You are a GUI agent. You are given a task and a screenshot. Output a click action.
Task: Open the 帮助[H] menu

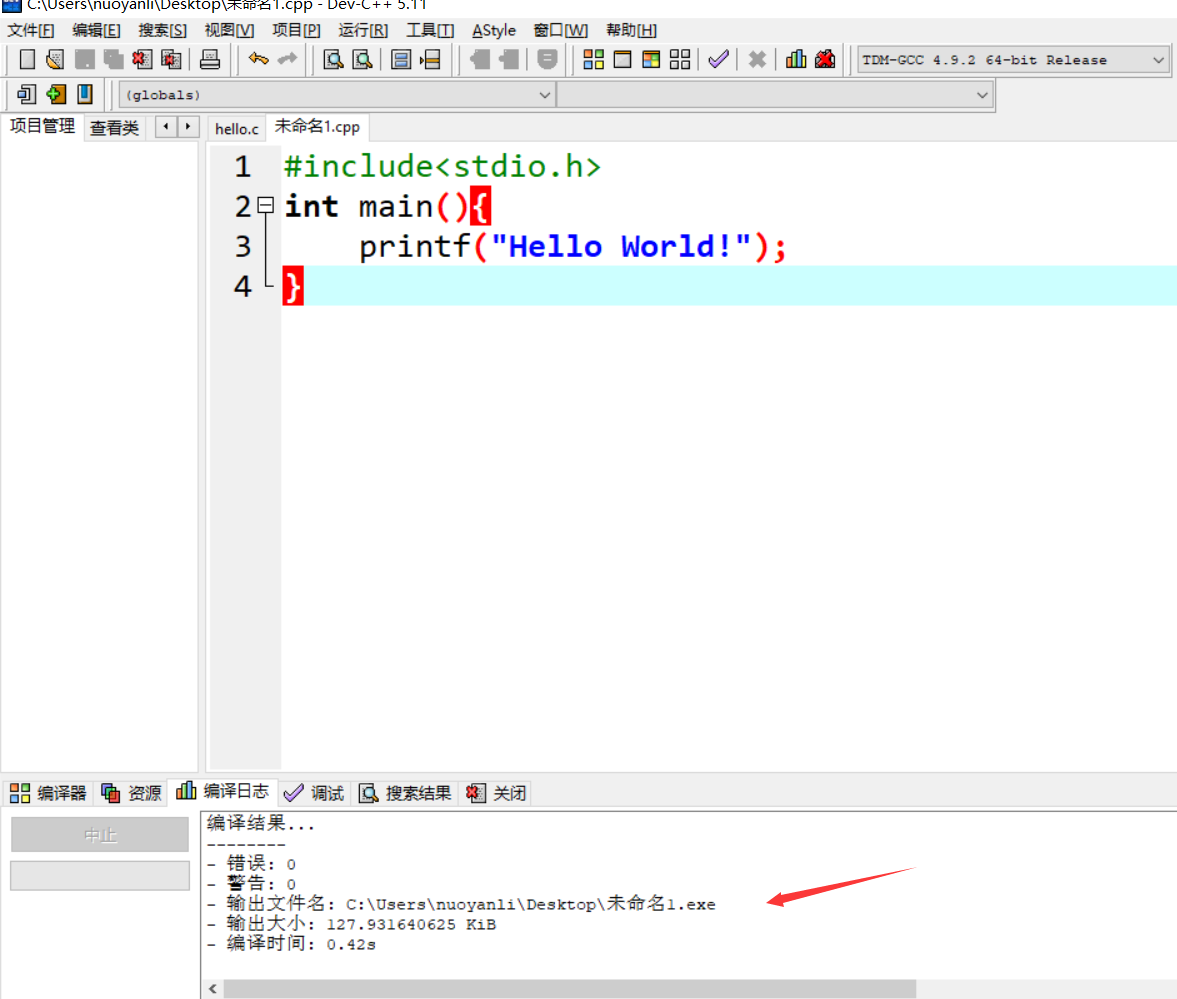631,30
